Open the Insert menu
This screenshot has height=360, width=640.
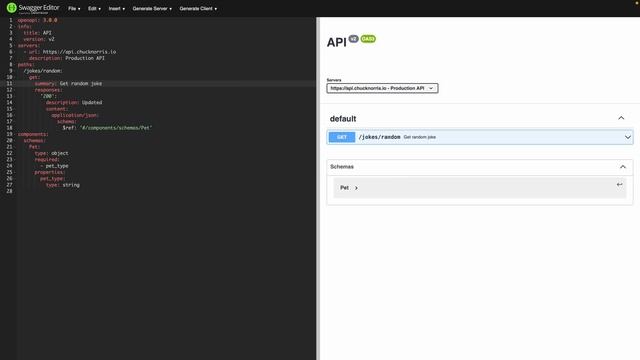116,9
